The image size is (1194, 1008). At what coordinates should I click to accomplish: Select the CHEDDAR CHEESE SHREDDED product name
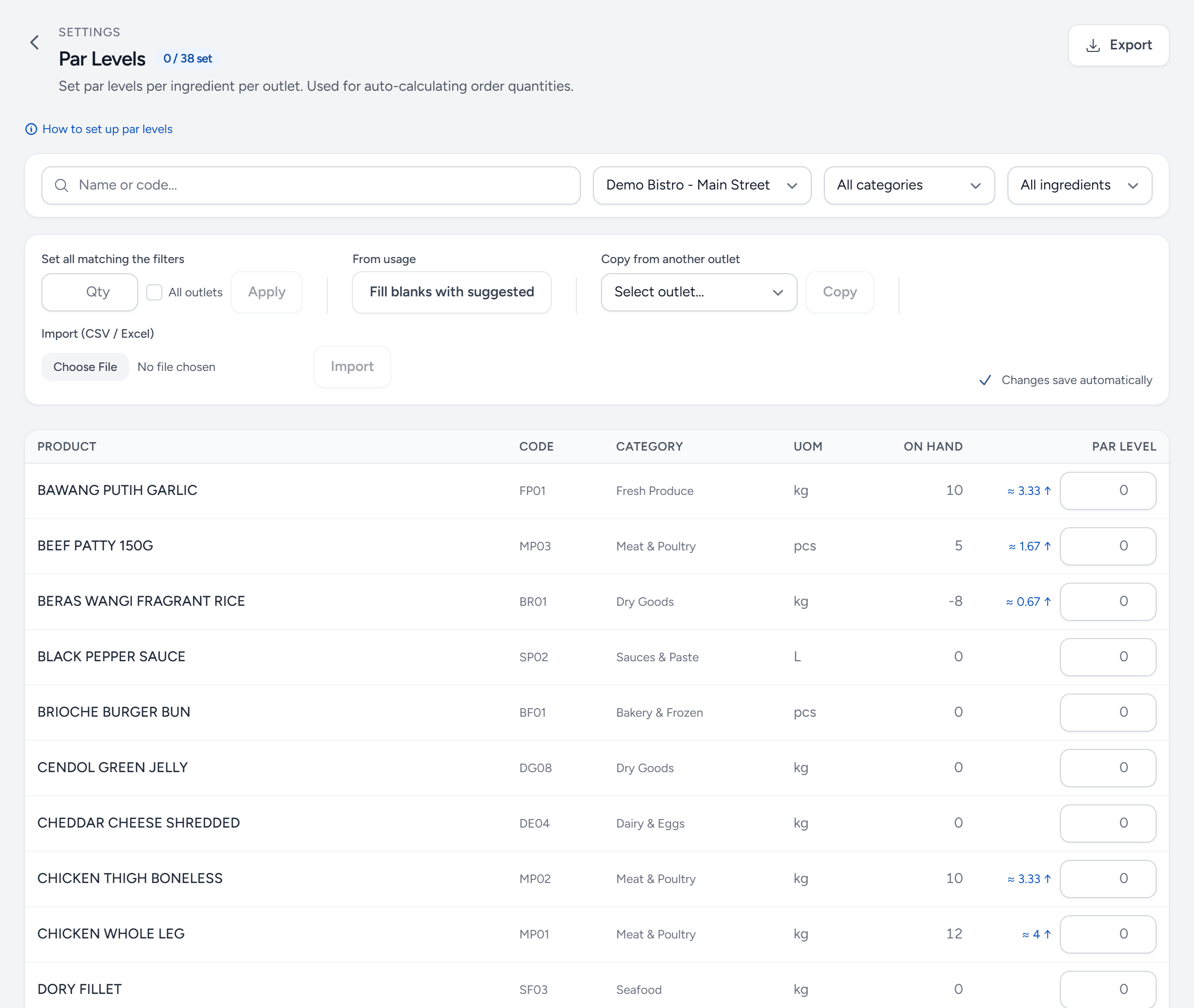click(139, 823)
